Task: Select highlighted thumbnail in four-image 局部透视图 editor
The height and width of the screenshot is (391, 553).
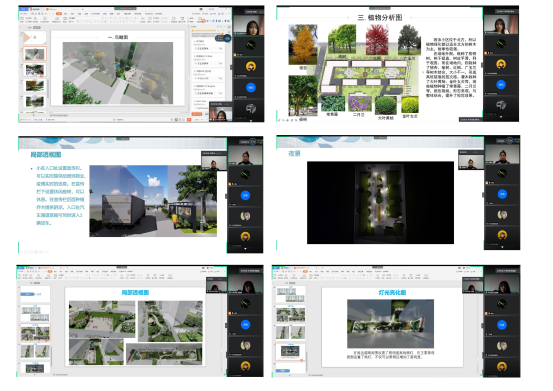Action: tap(35, 333)
